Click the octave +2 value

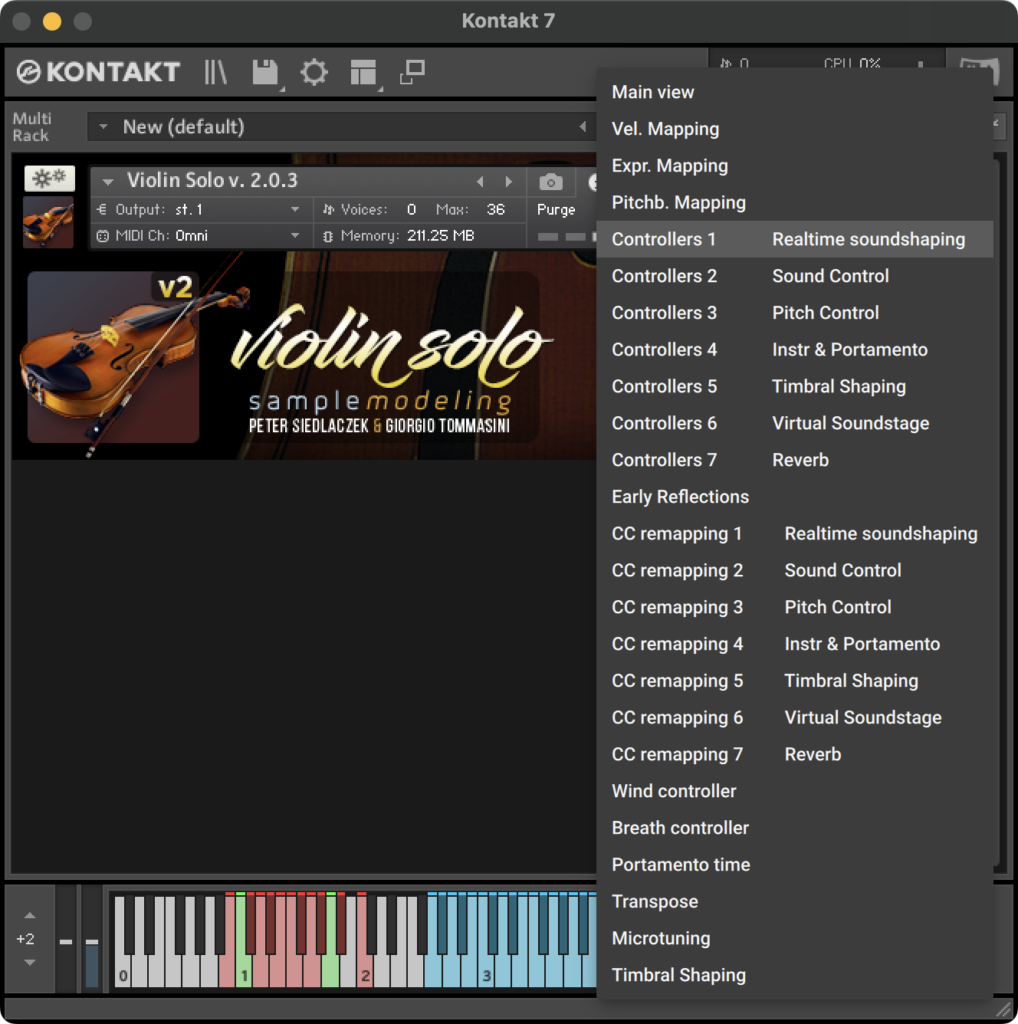[25, 939]
